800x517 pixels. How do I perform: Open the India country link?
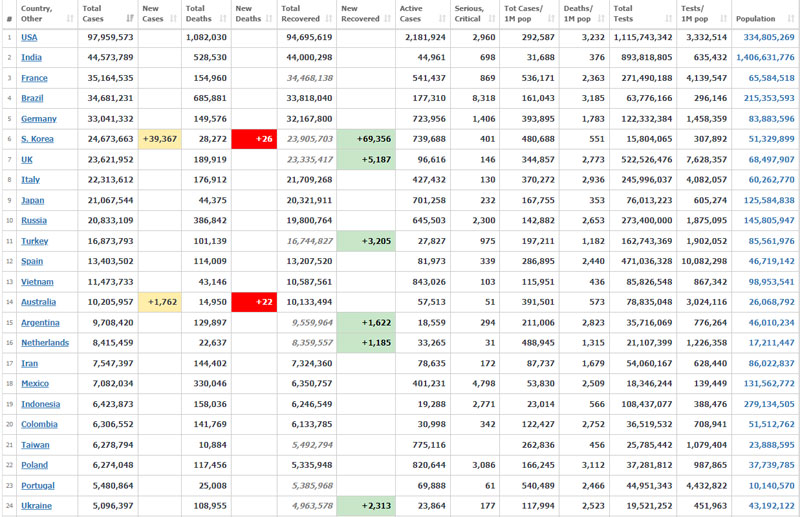tap(31, 58)
